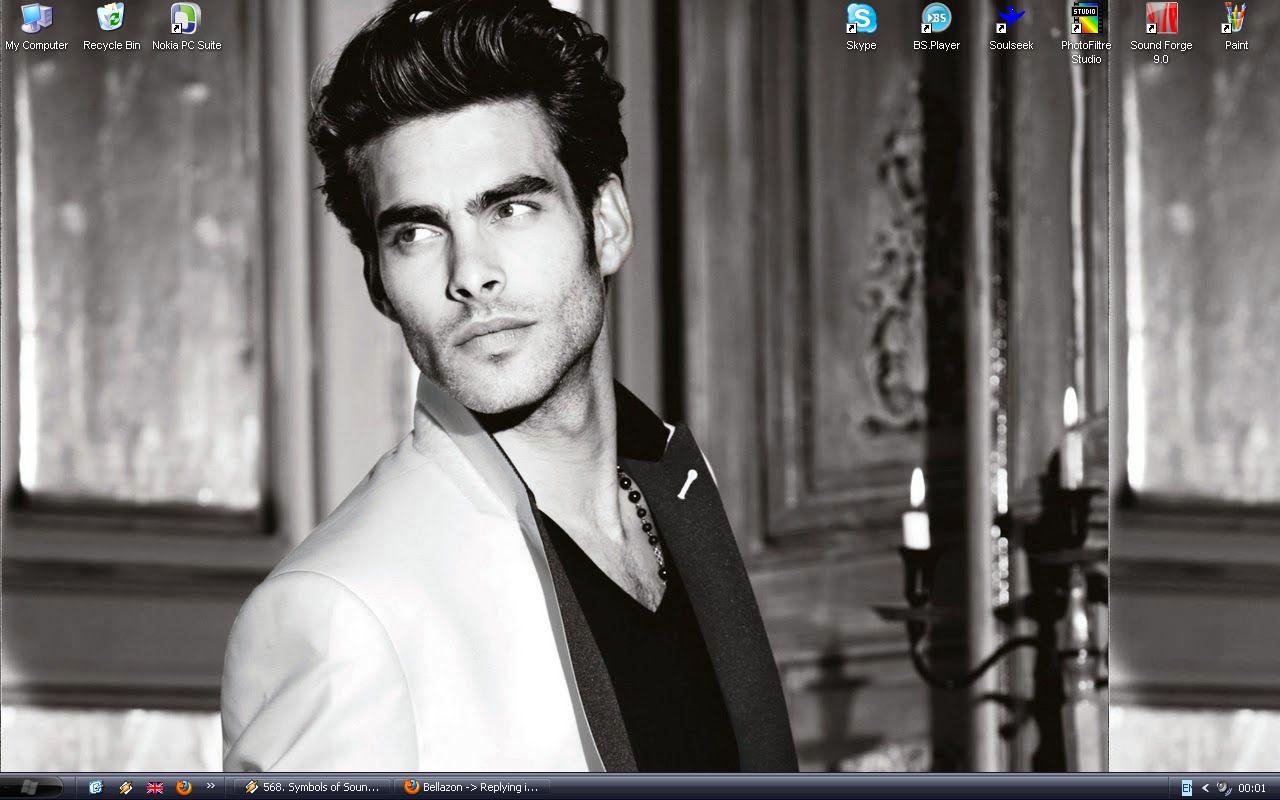
Task: Open the My Computer desktop icon
Action: (36, 20)
